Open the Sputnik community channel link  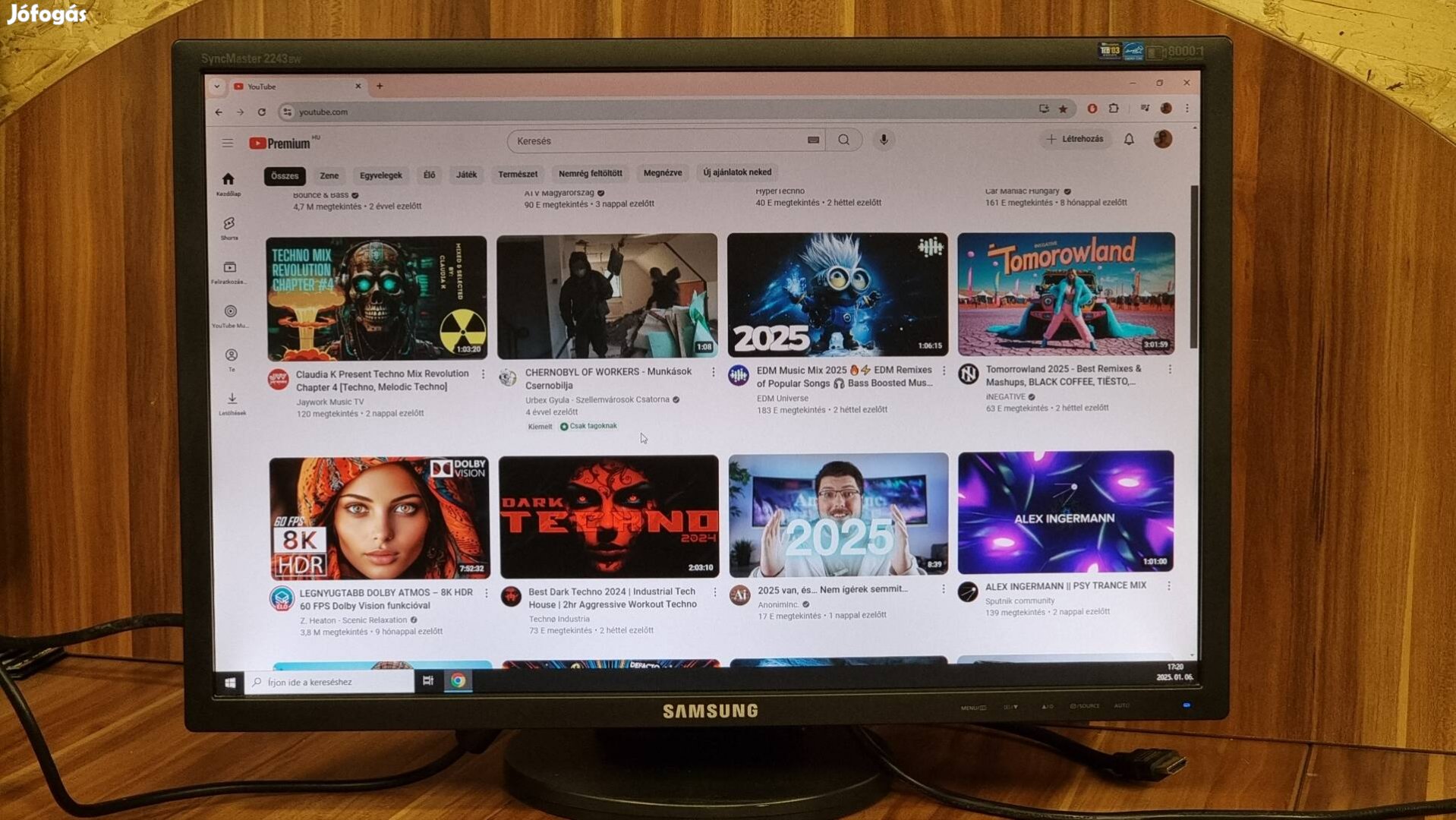click(x=1020, y=601)
